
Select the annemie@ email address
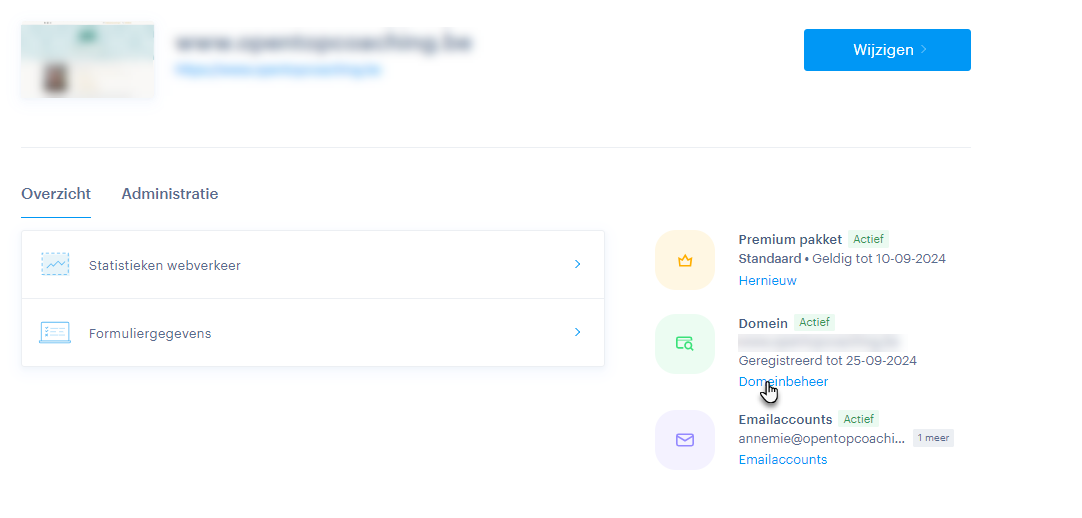coord(822,439)
